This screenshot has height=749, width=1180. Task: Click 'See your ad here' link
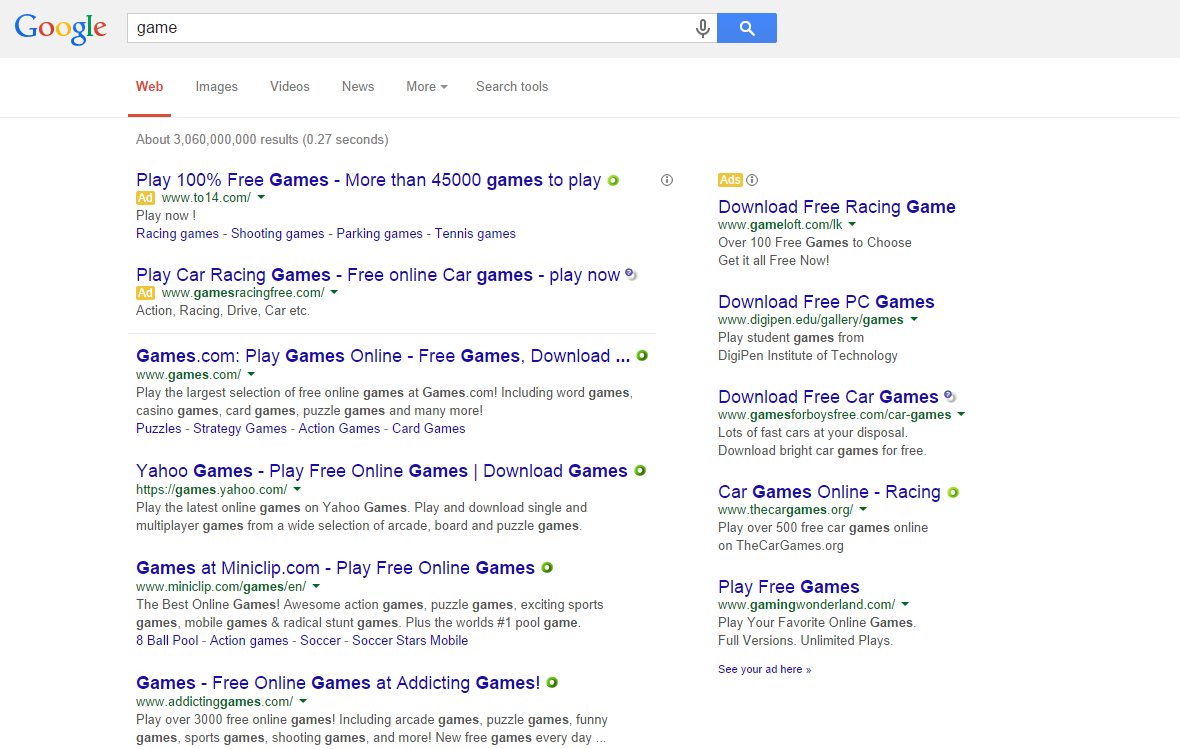765,669
